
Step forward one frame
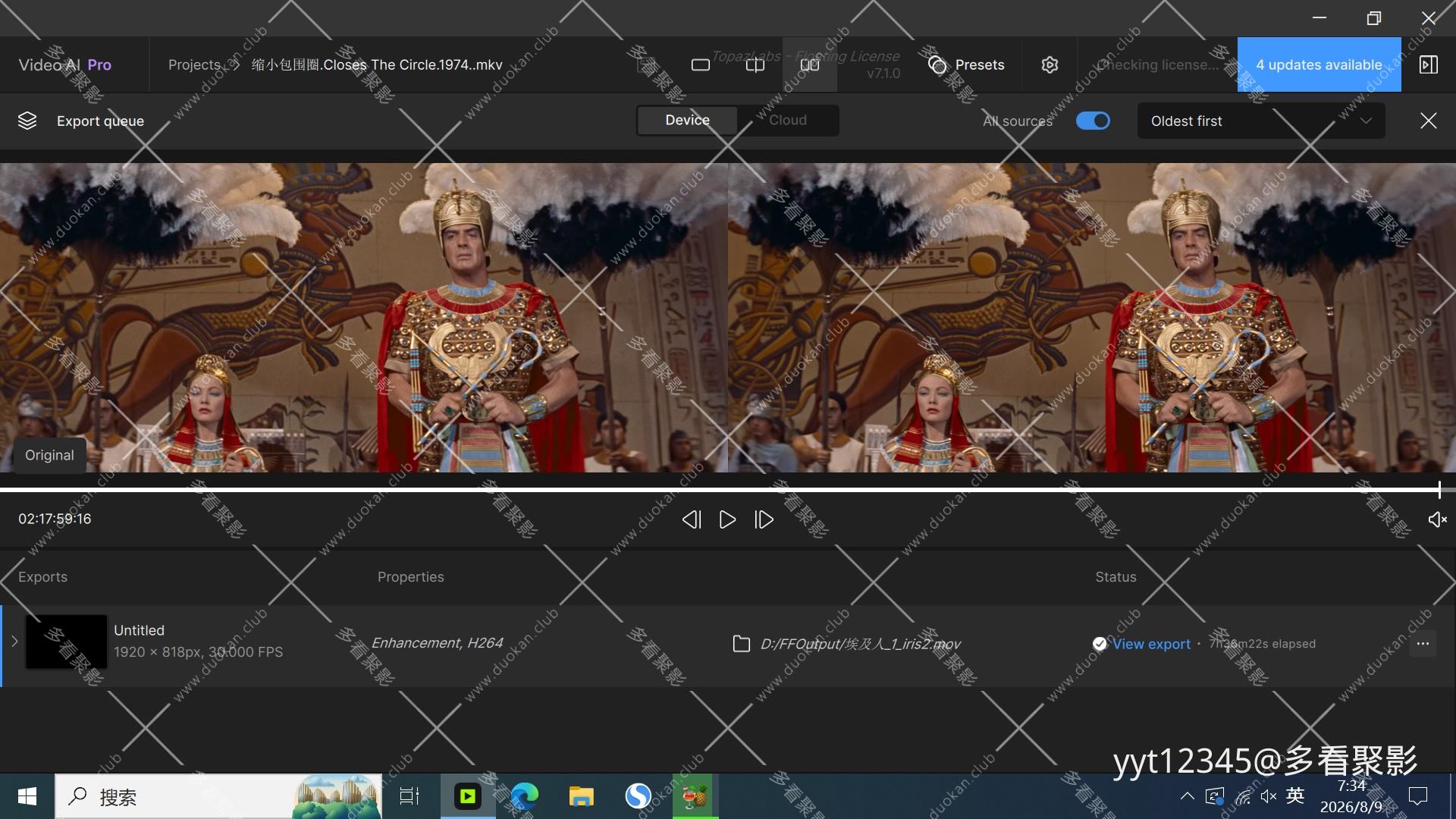[764, 519]
